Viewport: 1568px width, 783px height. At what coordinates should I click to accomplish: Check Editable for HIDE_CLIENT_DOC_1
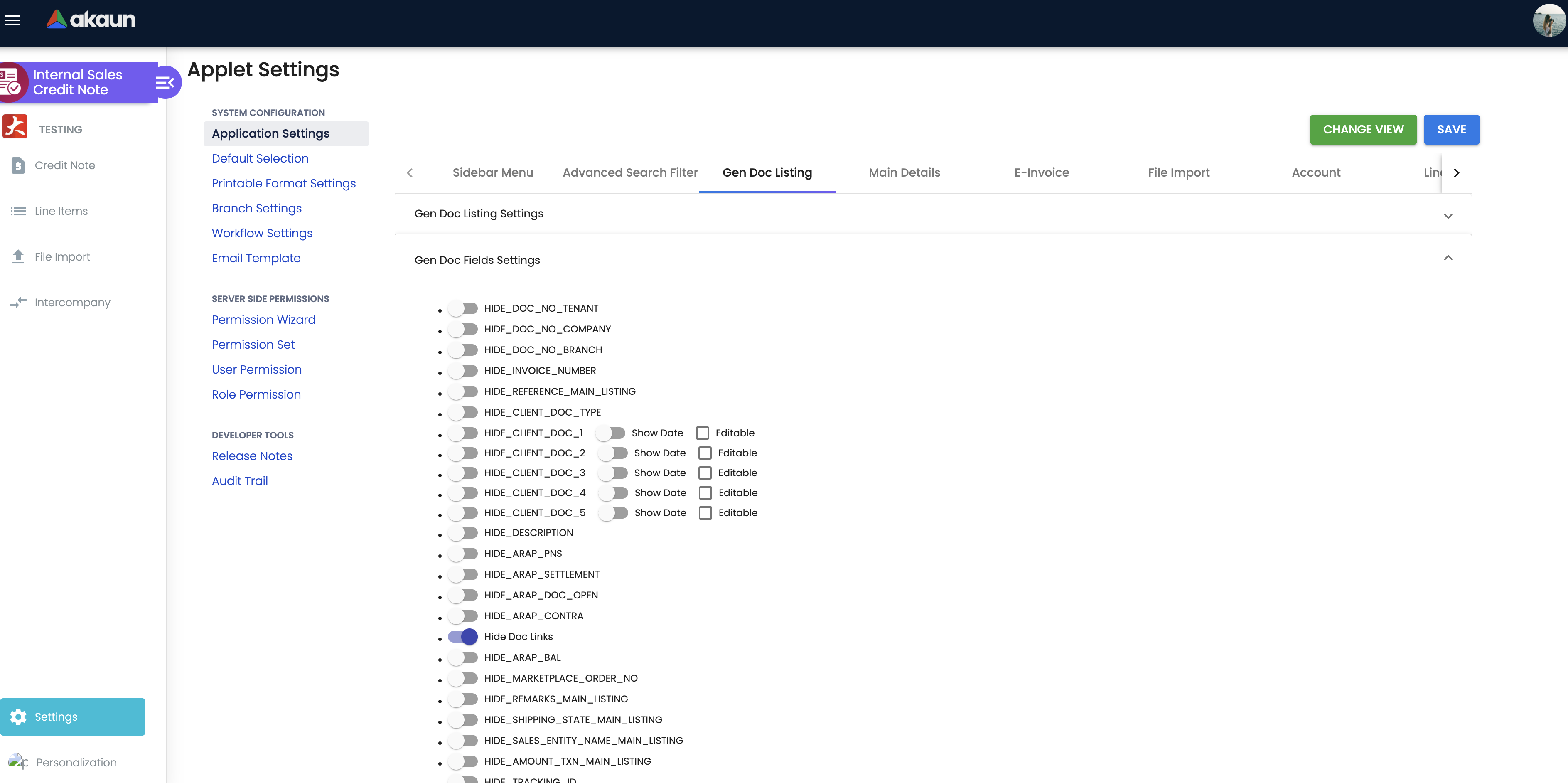click(x=703, y=433)
